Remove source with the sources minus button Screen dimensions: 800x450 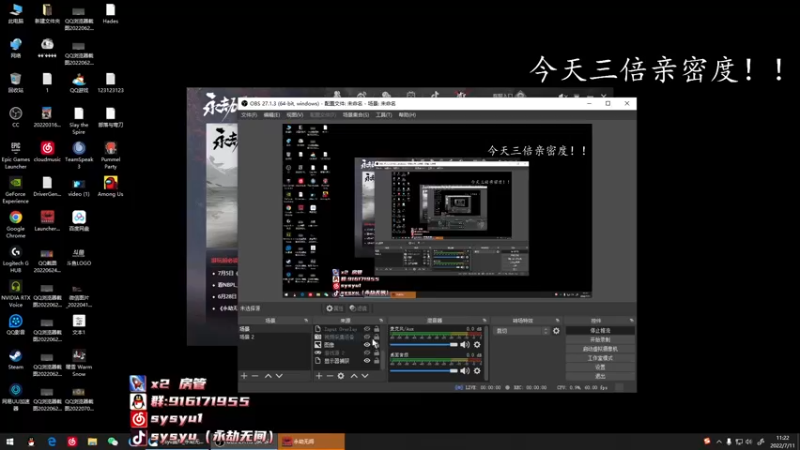[x=330, y=376]
